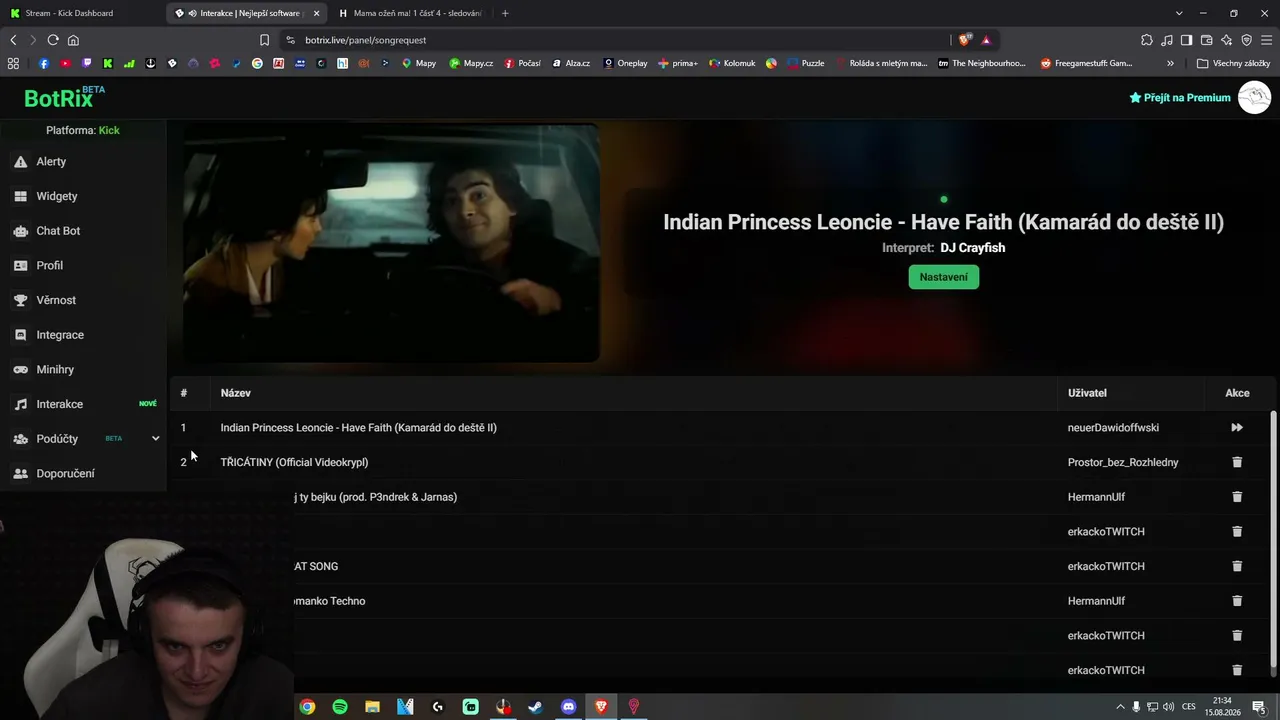The image size is (1280, 720).
Task: Delete the TŘICÁTINY song request
Action: coord(1237,462)
